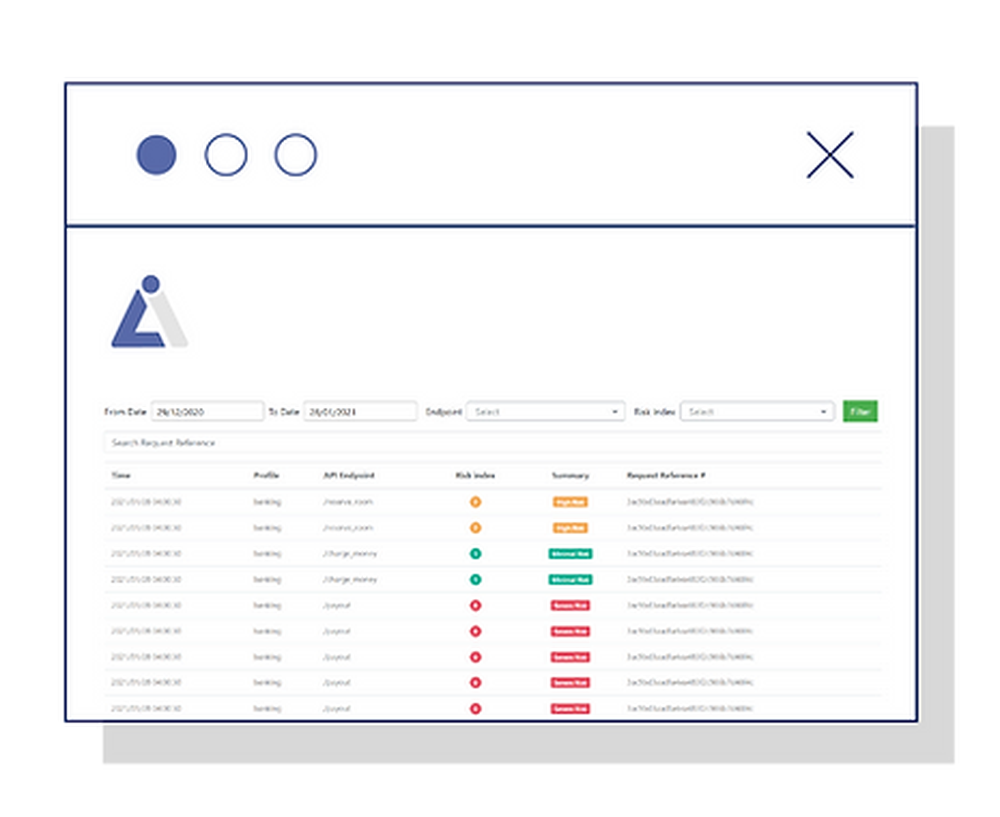This screenshot has width=1000, height=817.
Task: Click orange High Risk badge in first row
Action: tap(570, 502)
